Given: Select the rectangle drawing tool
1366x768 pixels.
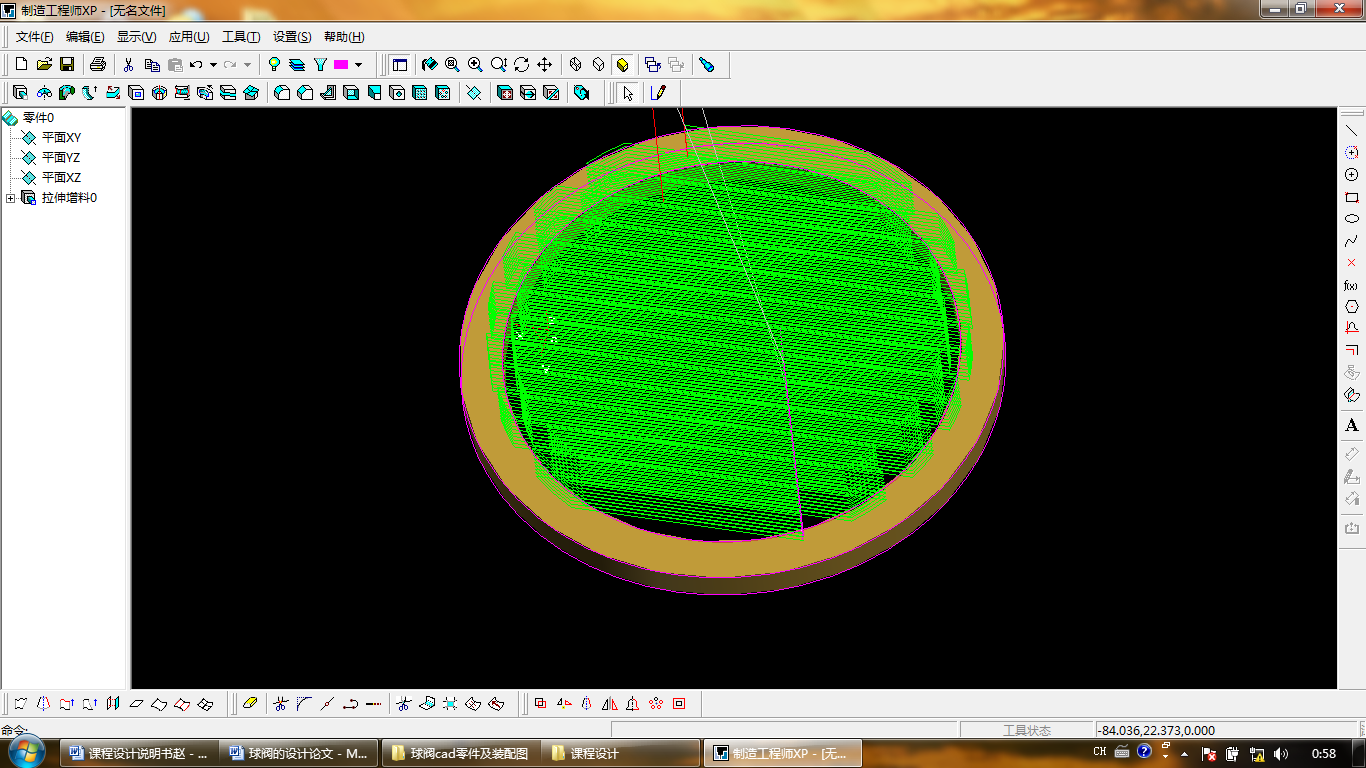Looking at the screenshot, I should coord(1352,197).
